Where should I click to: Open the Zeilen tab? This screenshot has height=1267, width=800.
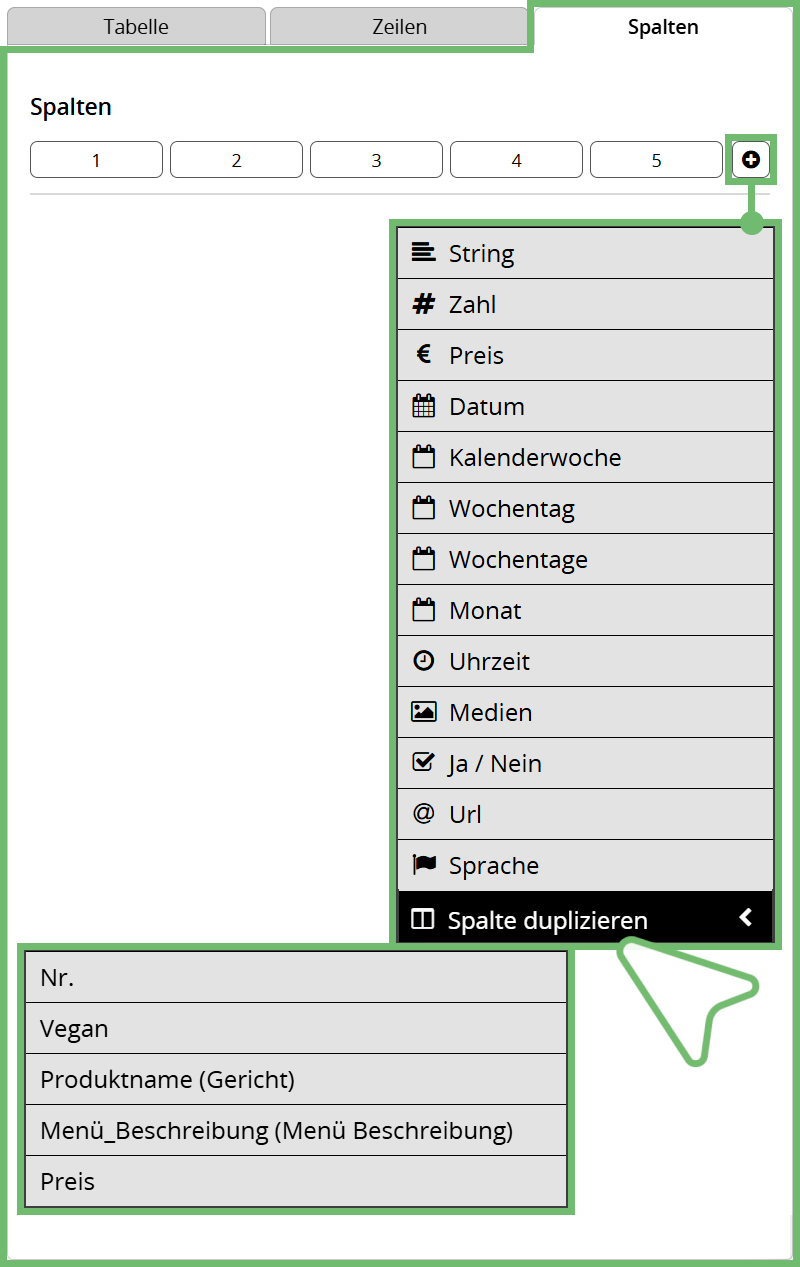[x=398, y=27]
